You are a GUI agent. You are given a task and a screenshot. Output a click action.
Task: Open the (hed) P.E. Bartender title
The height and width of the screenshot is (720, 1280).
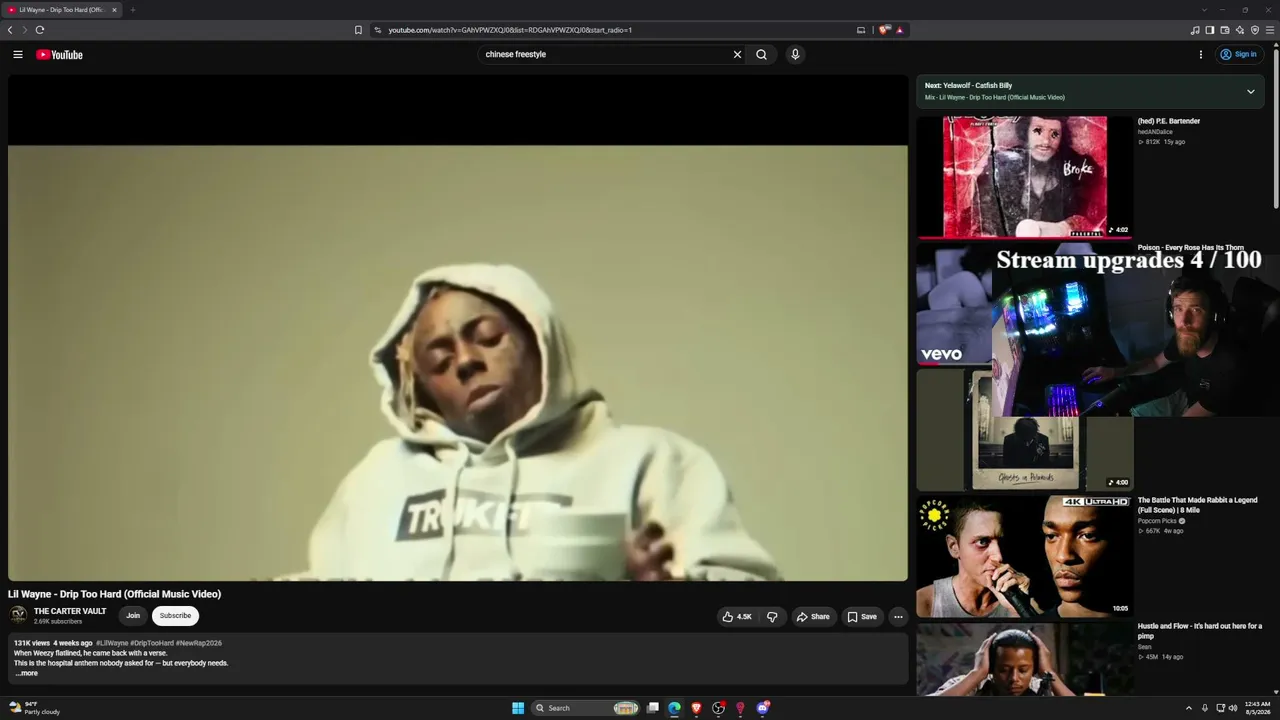click(x=1169, y=121)
